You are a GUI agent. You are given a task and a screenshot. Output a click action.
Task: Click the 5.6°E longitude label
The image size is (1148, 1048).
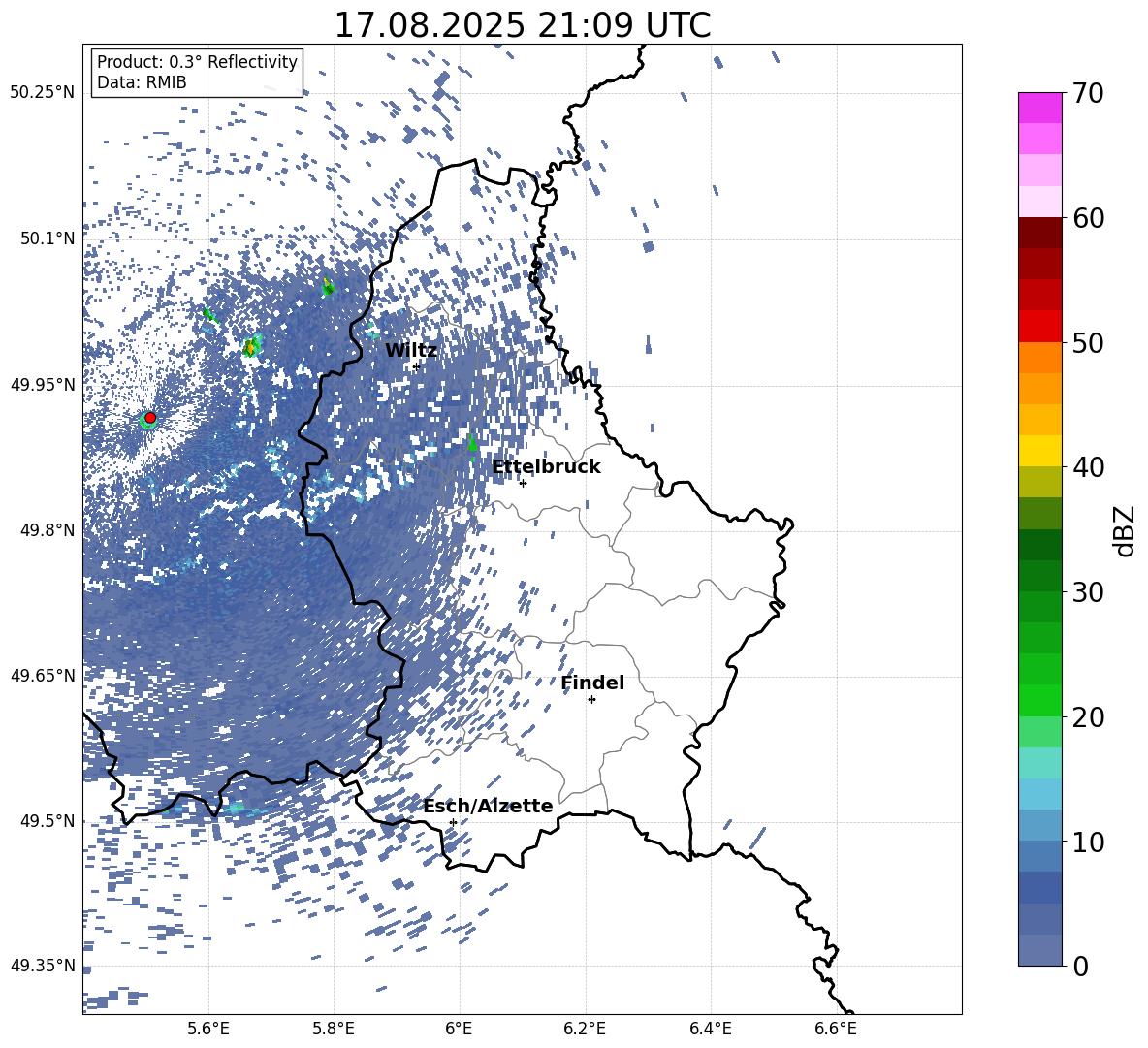point(208,1029)
